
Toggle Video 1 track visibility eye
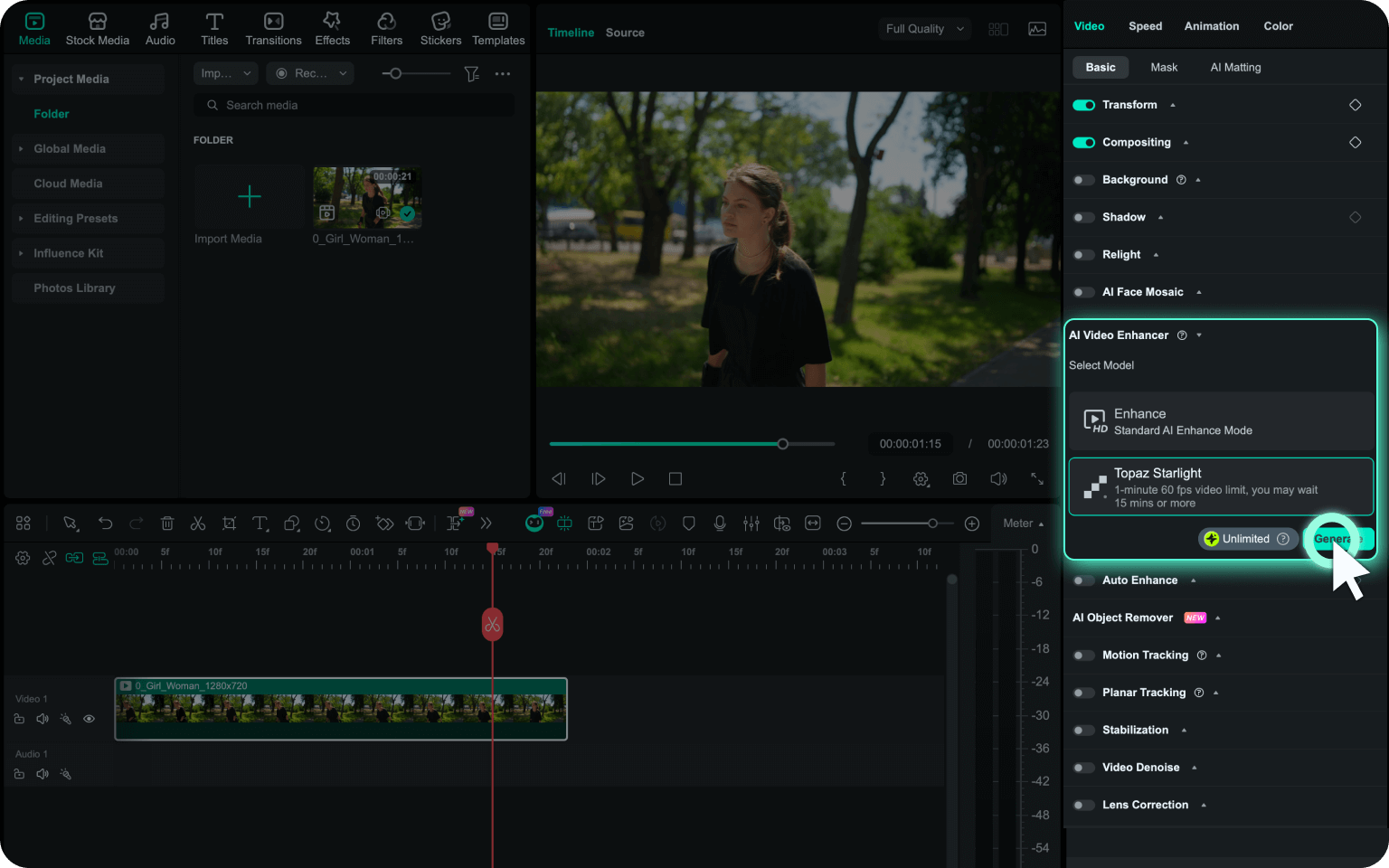coord(89,720)
